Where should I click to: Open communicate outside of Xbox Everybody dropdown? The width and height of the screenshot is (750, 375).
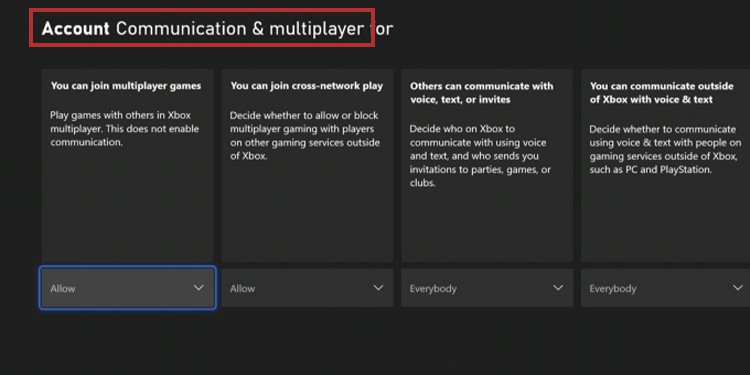(x=665, y=287)
